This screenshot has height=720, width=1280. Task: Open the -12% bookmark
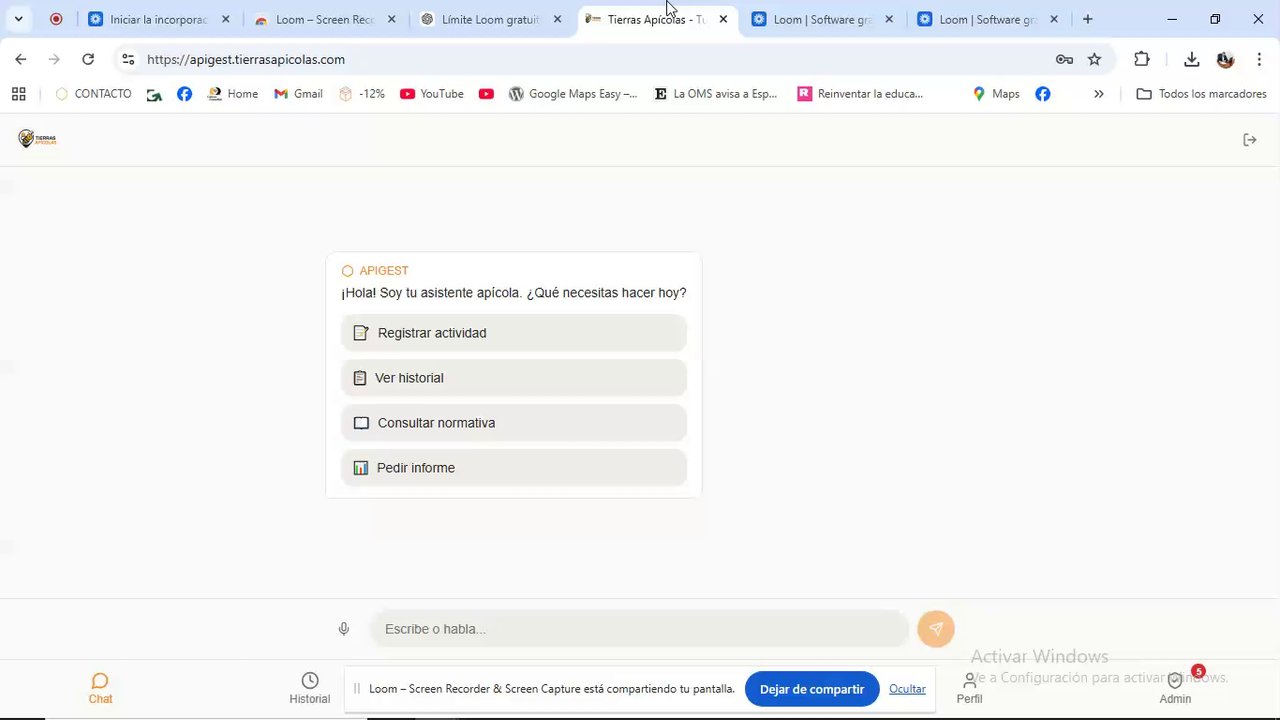(362, 94)
